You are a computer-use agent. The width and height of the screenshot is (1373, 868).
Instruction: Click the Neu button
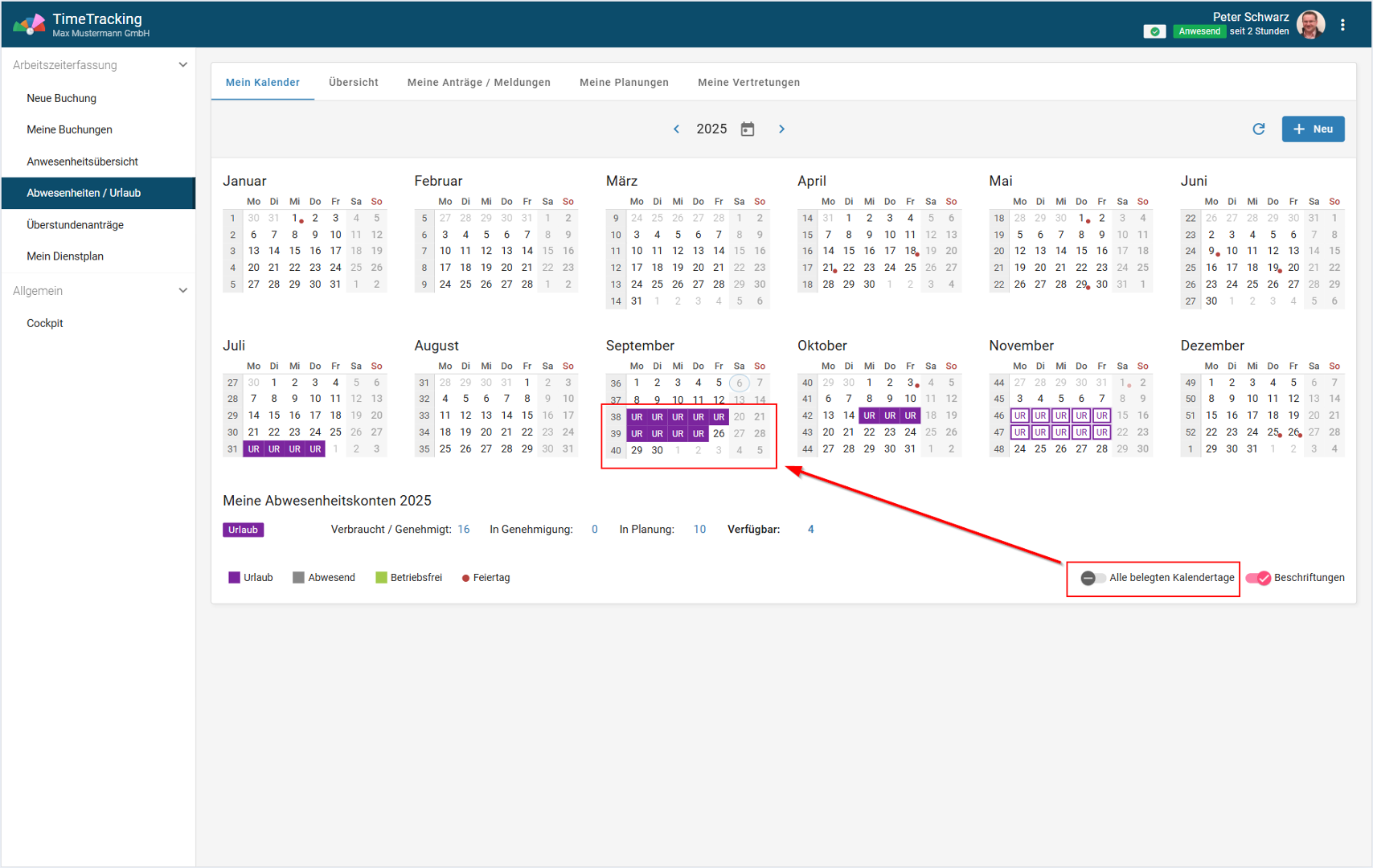(x=1313, y=129)
